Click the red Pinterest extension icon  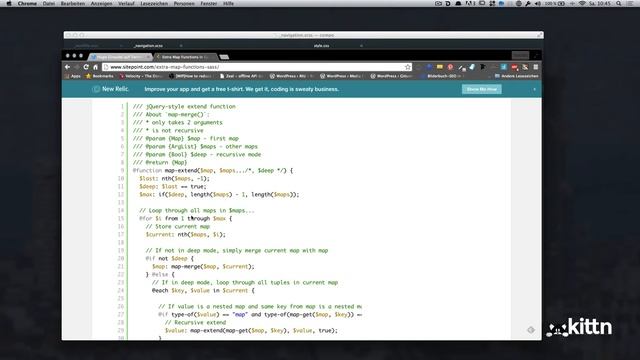[450, 67]
